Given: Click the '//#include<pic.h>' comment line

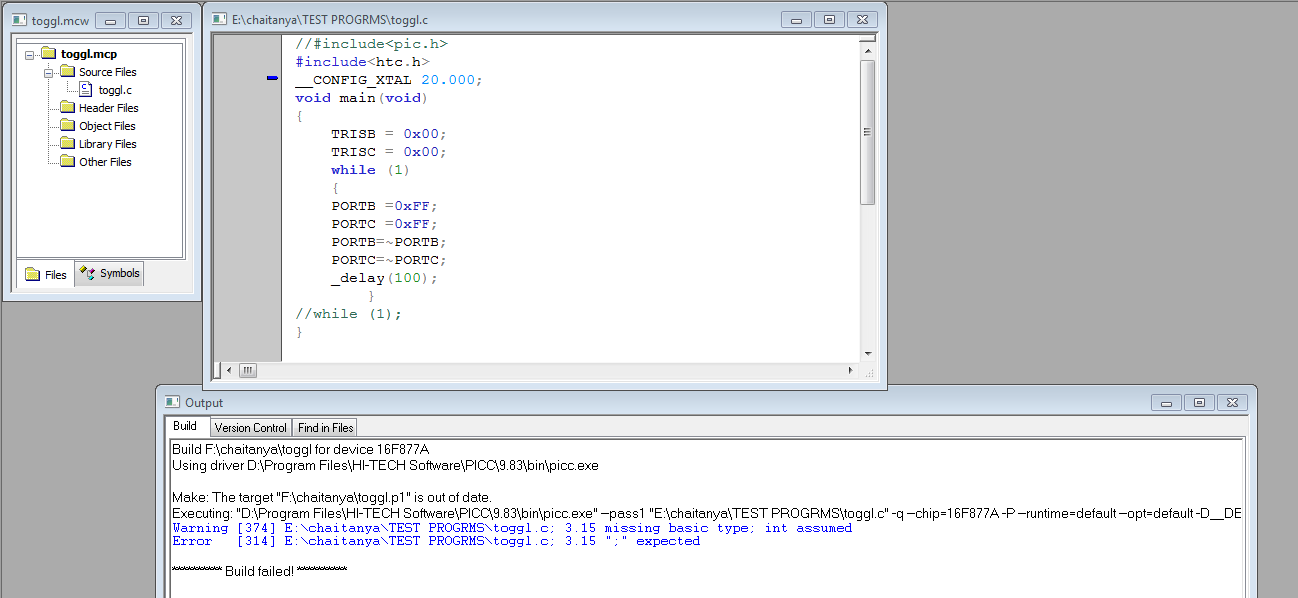Looking at the screenshot, I should tap(371, 44).
